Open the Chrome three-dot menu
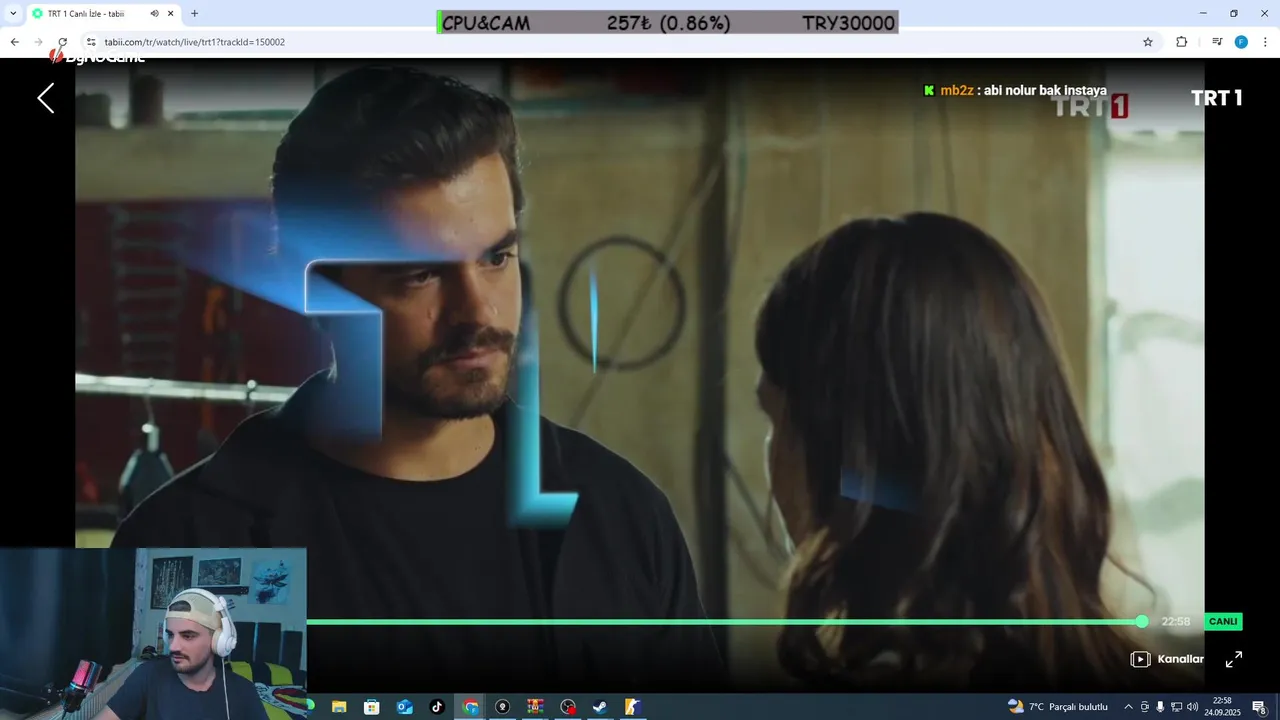The width and height of the screenshot is (1280, 720). [x=1265, y=42]
